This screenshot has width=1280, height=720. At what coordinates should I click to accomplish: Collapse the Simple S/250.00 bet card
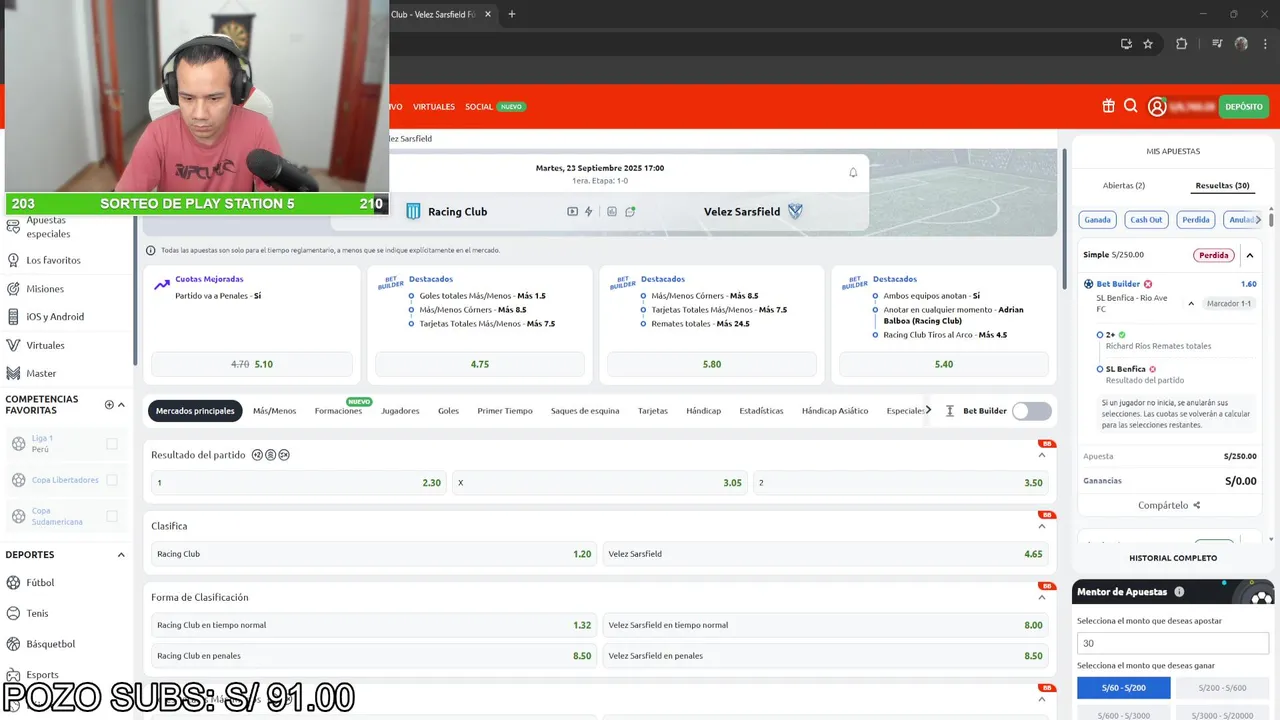[x=1250, y=255]
